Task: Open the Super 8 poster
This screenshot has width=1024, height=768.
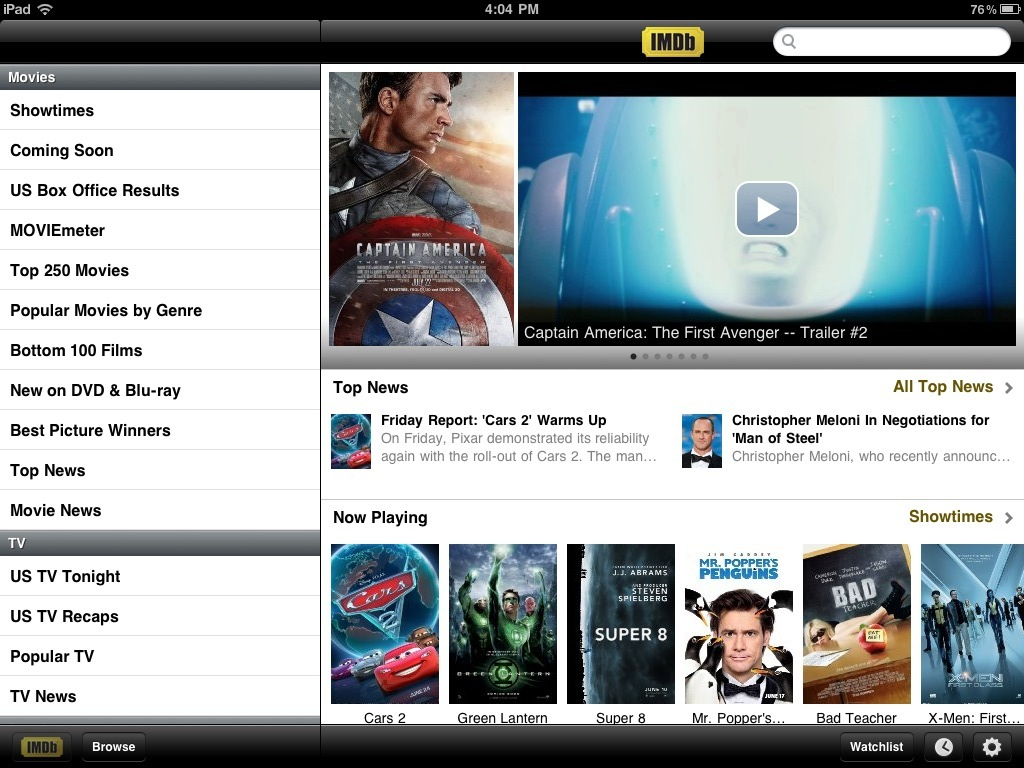Action: coord(620,624)
